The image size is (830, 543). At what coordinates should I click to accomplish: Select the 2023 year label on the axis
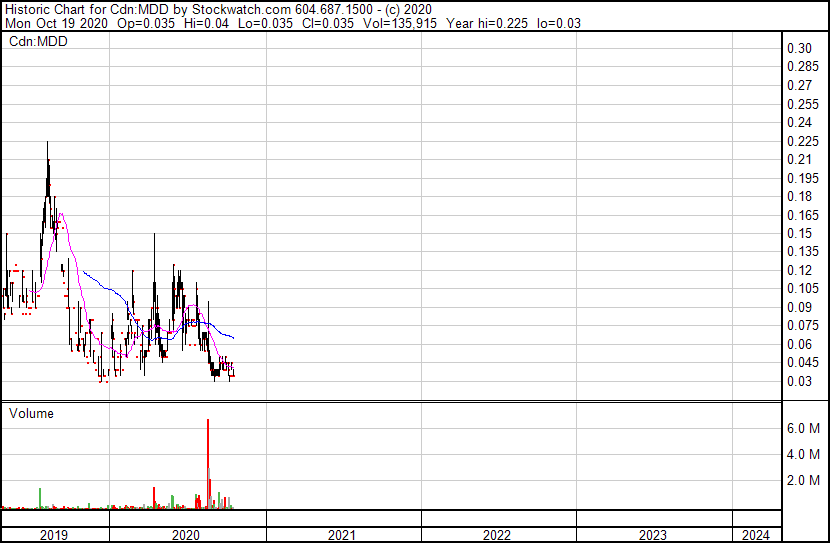pos(652,535)
